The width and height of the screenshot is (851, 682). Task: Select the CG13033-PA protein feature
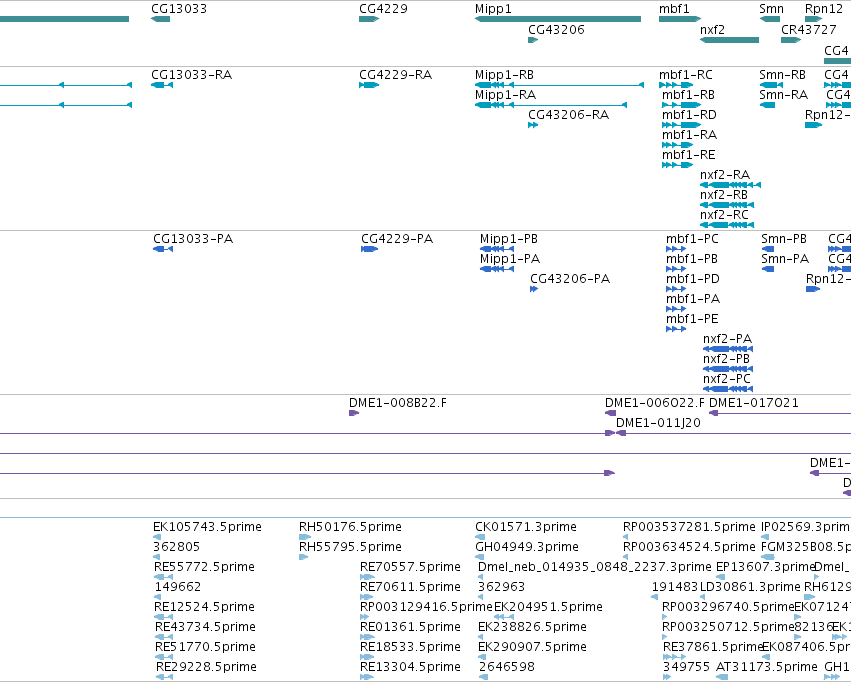(x=163, y=249)
